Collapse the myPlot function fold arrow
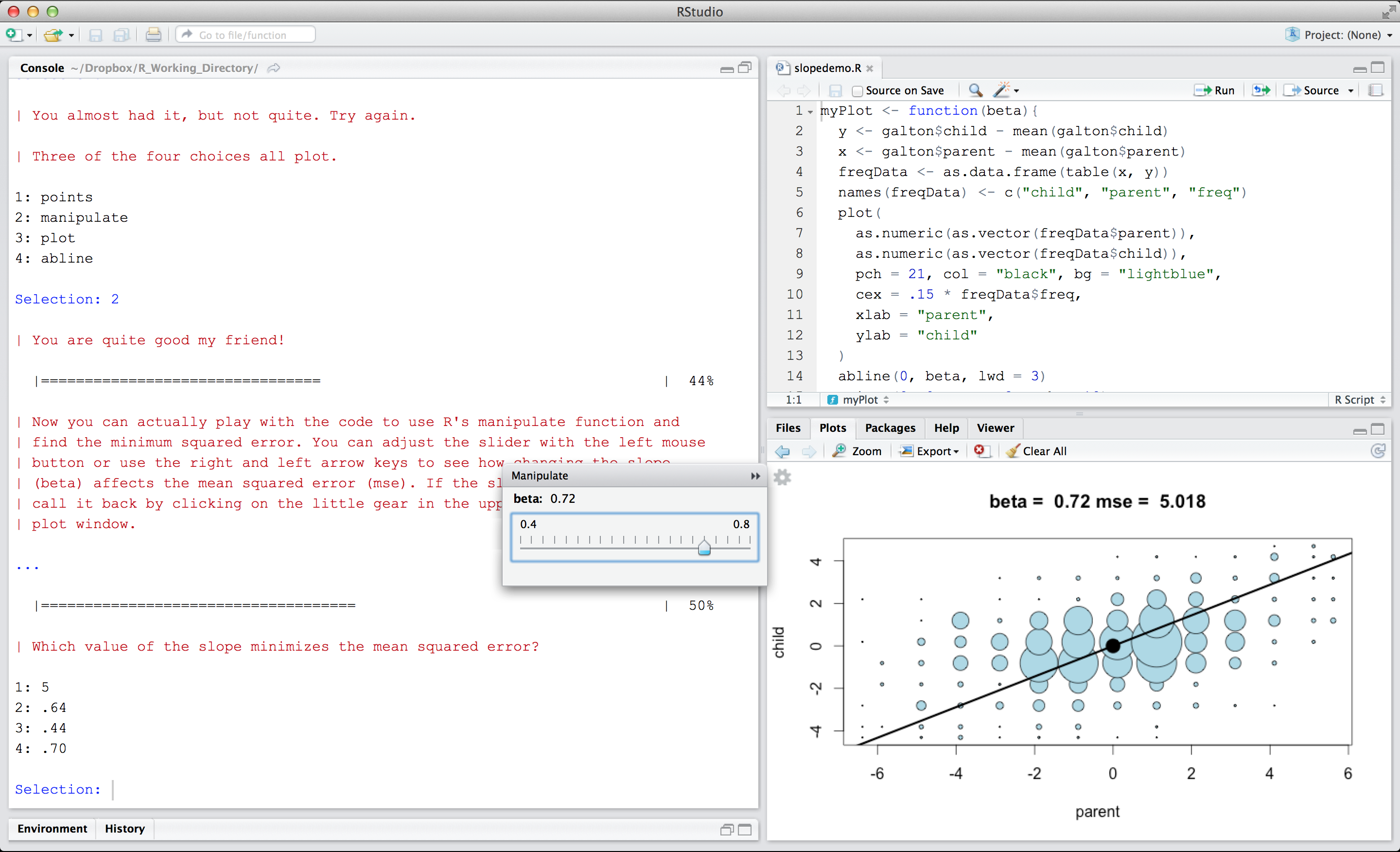1400x852 pixels. point(810,112)
